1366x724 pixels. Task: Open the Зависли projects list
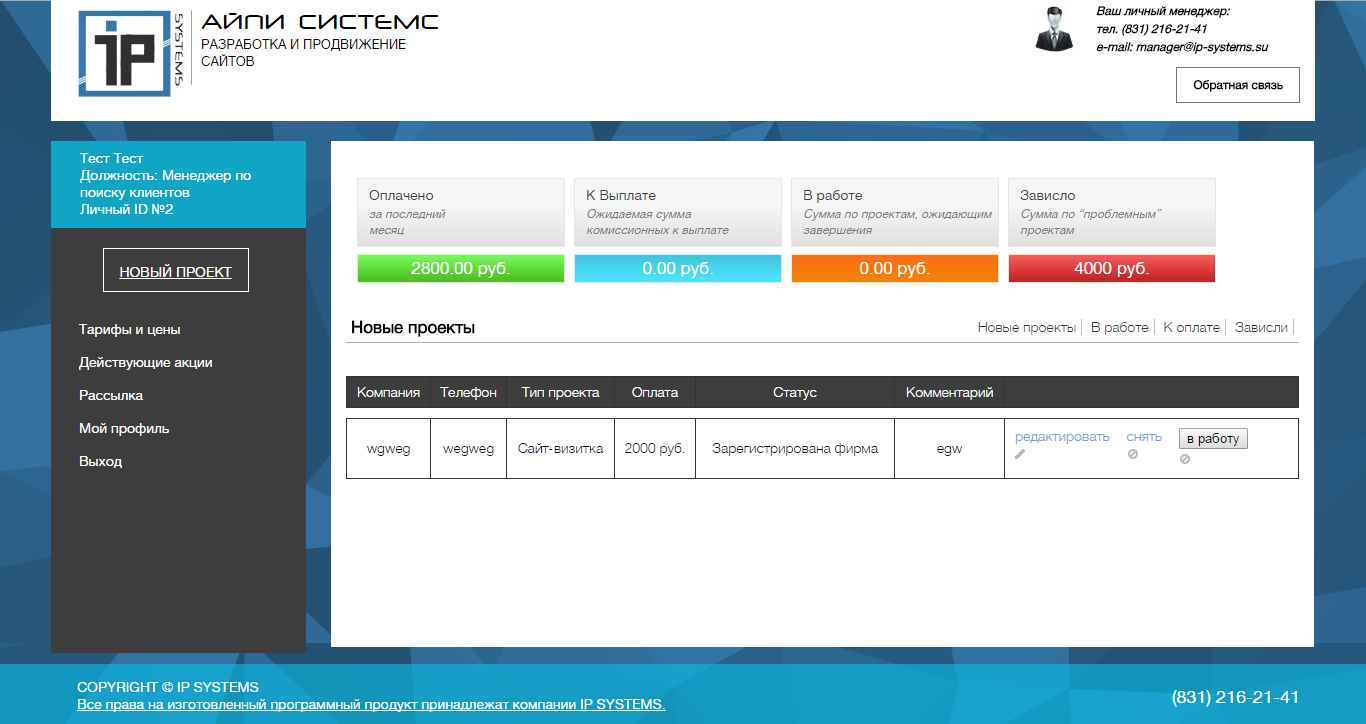pyautogui.click(x=1260, y=326)
